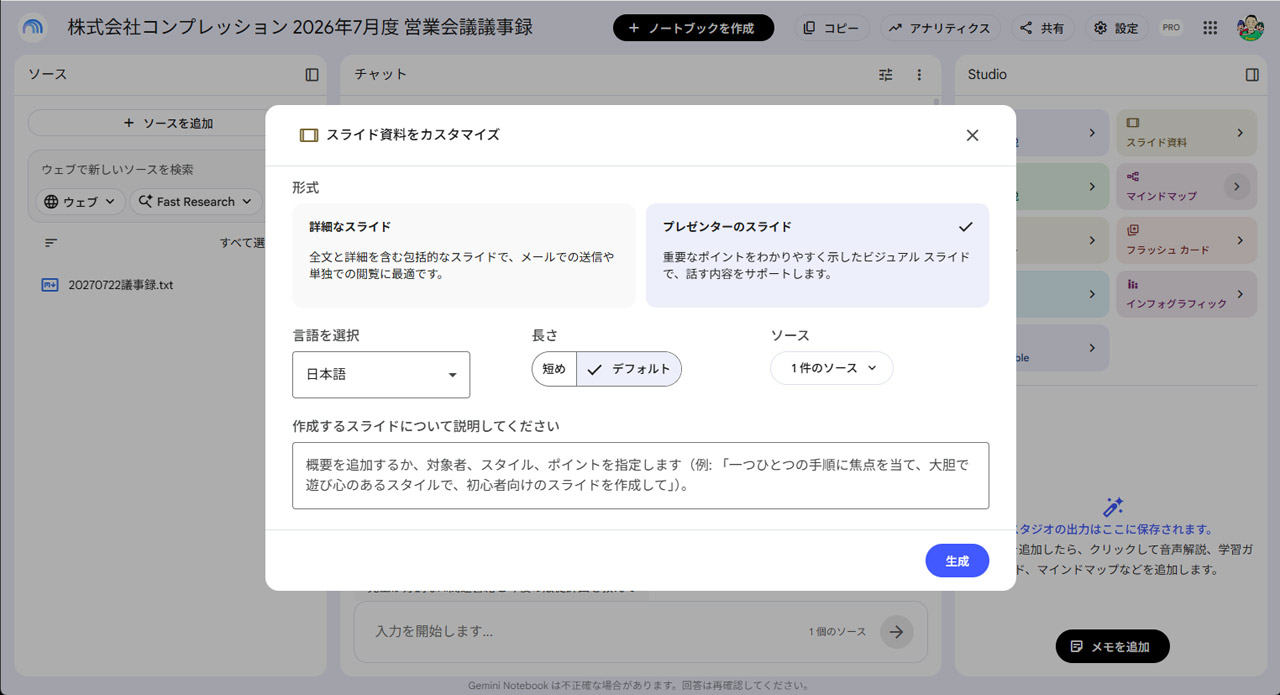Click the 共有 button
The image size is (1280, 695).
[1042, 28]
